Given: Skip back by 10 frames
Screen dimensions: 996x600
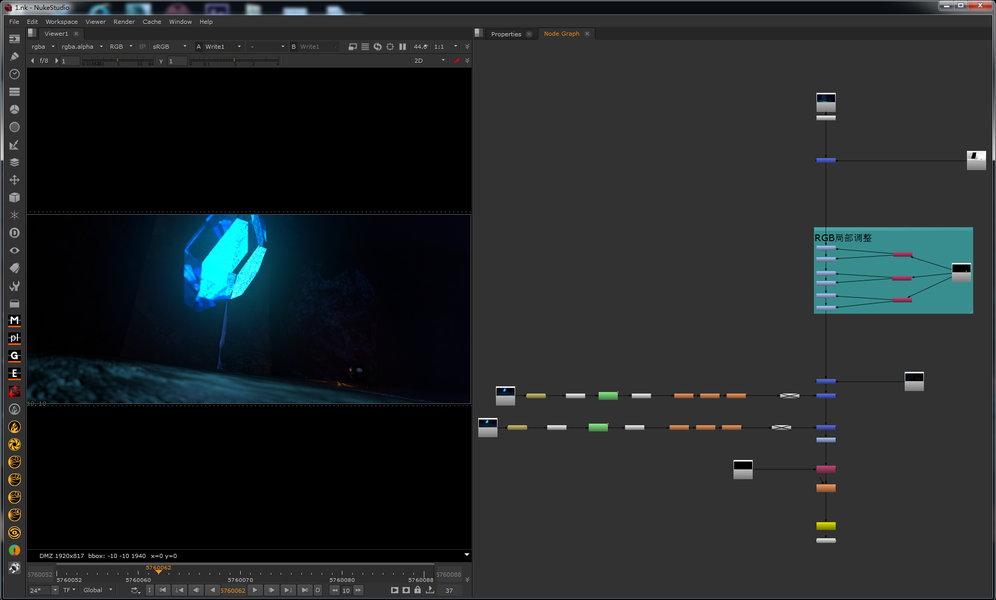Looking at the screenshot, I should pos(334,590).
